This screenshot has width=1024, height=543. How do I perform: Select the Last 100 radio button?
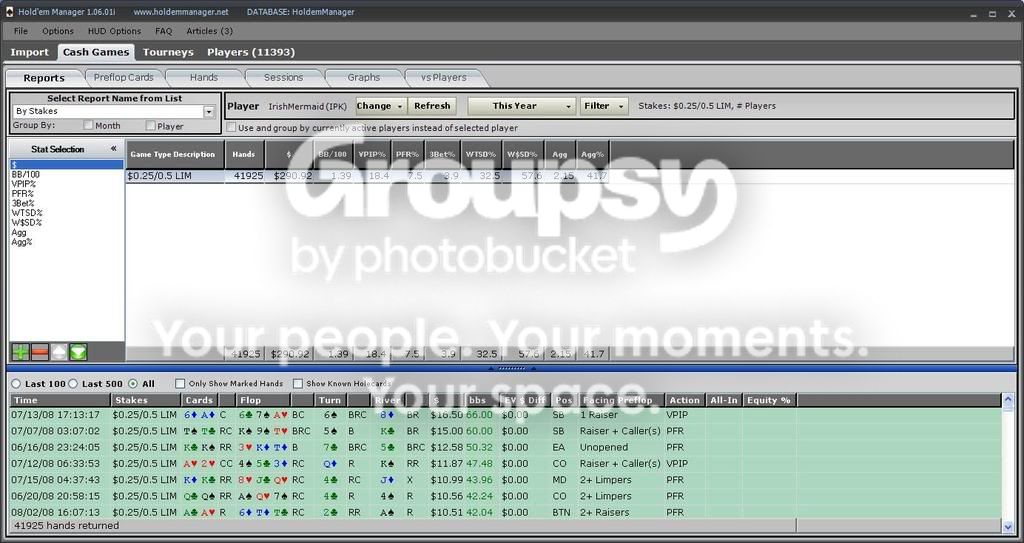[x=16, y=384]
